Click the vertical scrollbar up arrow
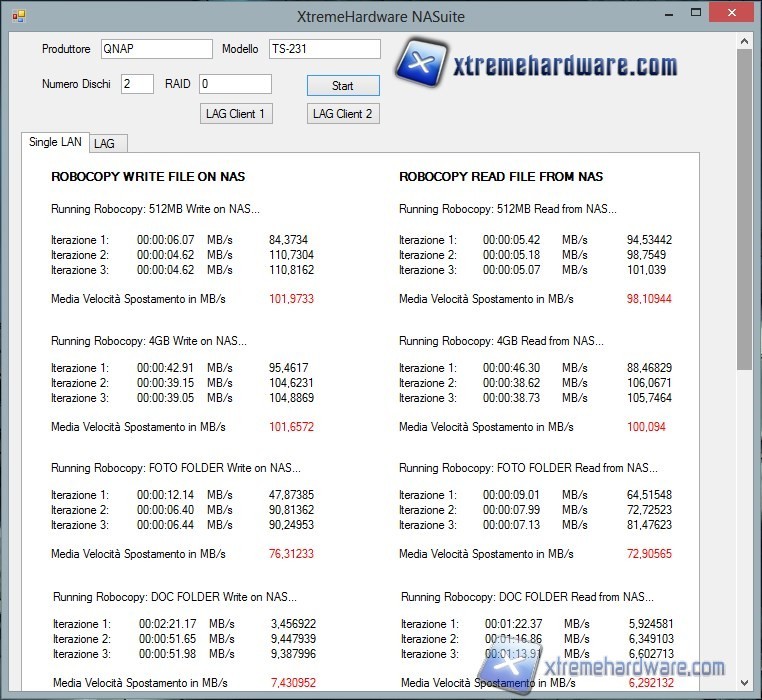This screenshot has width=762, height=700. [744, 41]
